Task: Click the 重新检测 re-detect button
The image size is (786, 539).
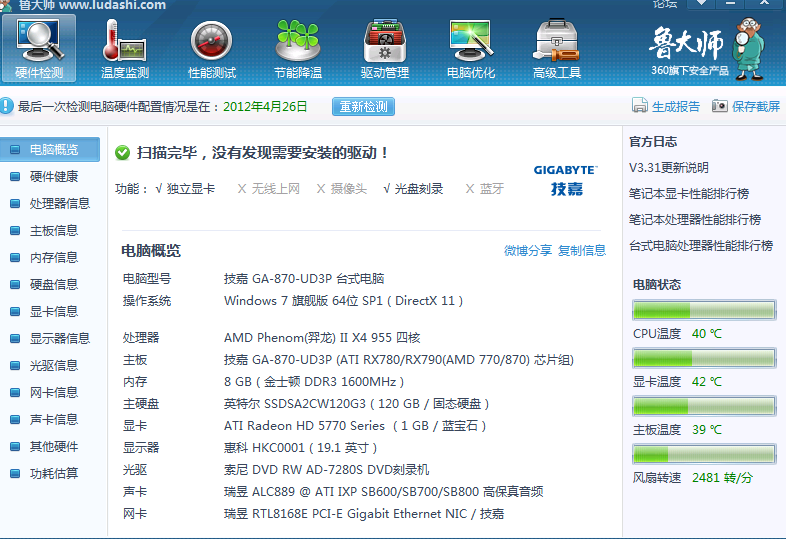Action: (363, 106)
